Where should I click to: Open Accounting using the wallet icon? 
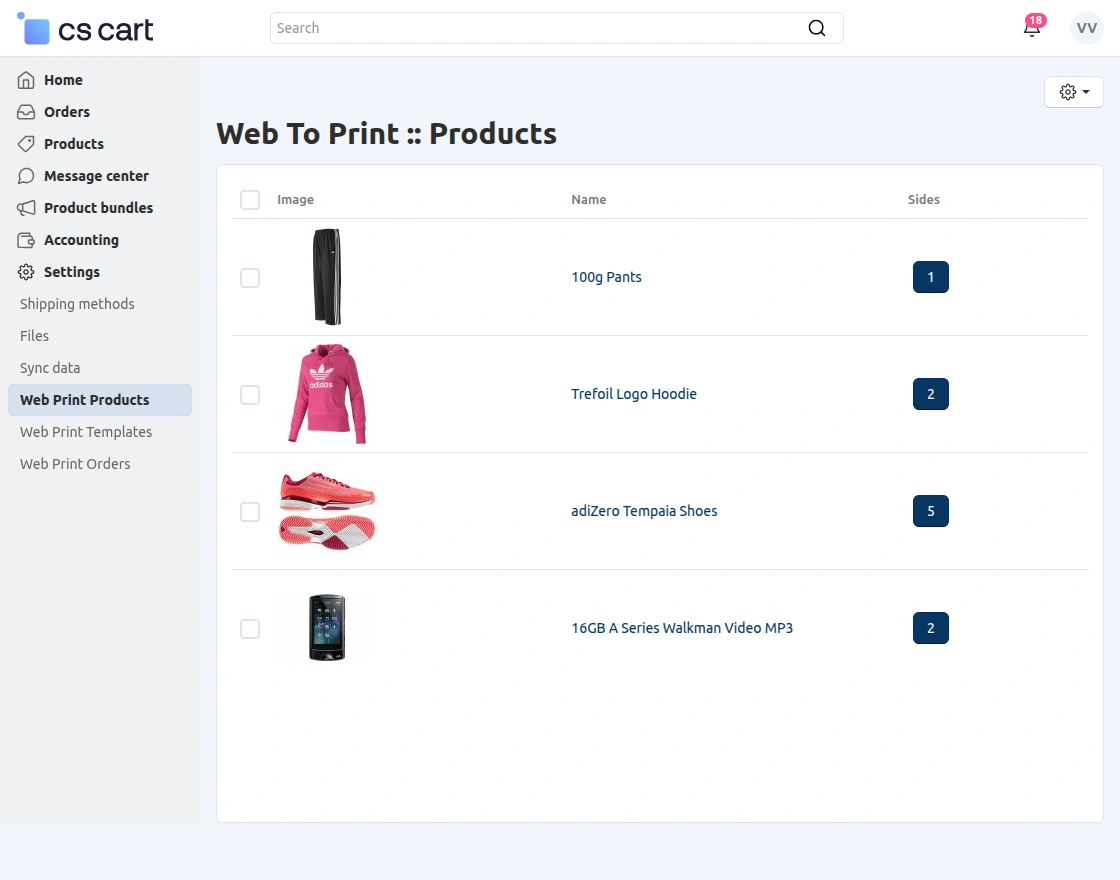coord(26,240)
